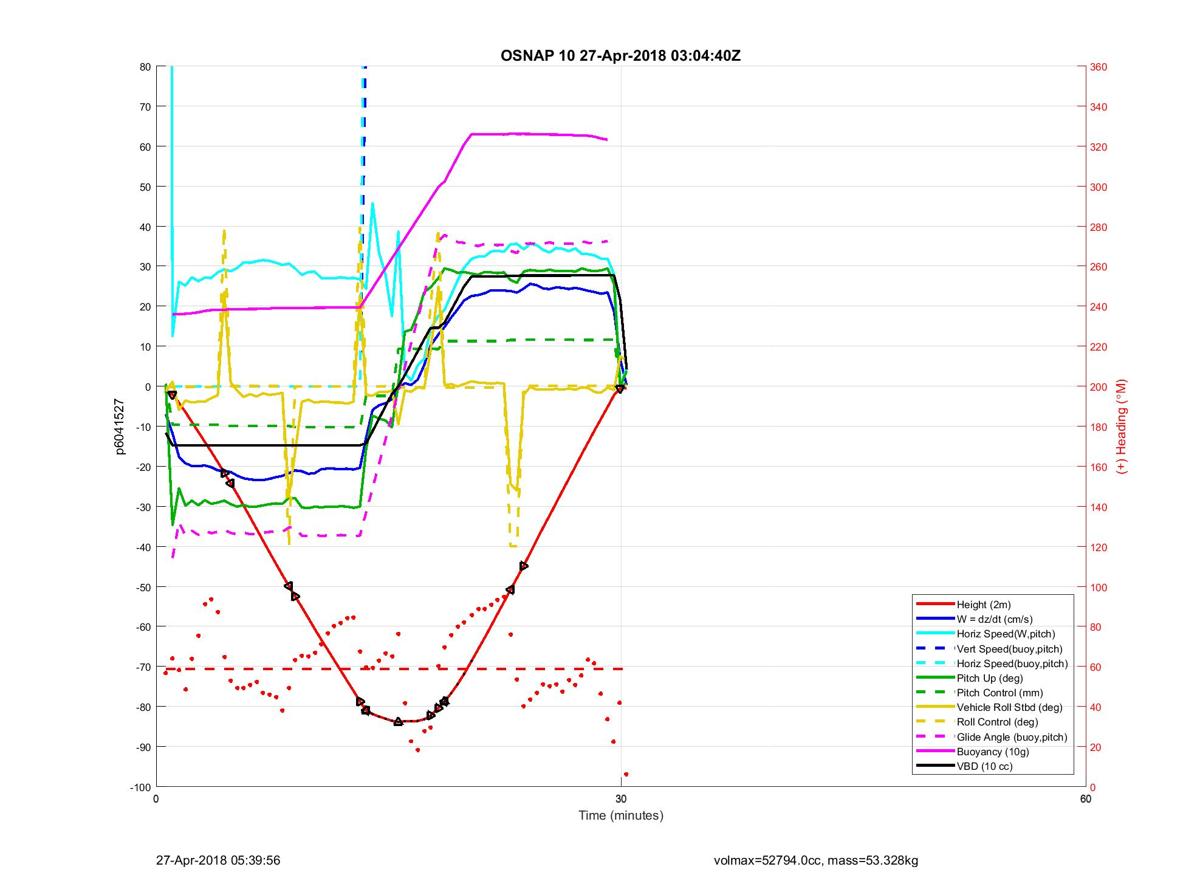The width and height of the screenshot is (1200, 885).
Task: Click the (+) Heading (°M) right axis label
Action: 1122,427
